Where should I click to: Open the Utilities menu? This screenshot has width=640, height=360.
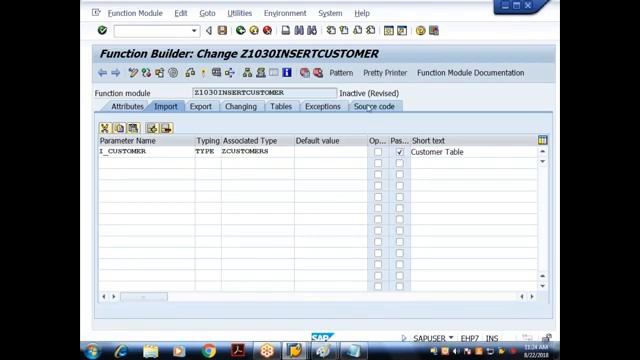pos(240,13)
